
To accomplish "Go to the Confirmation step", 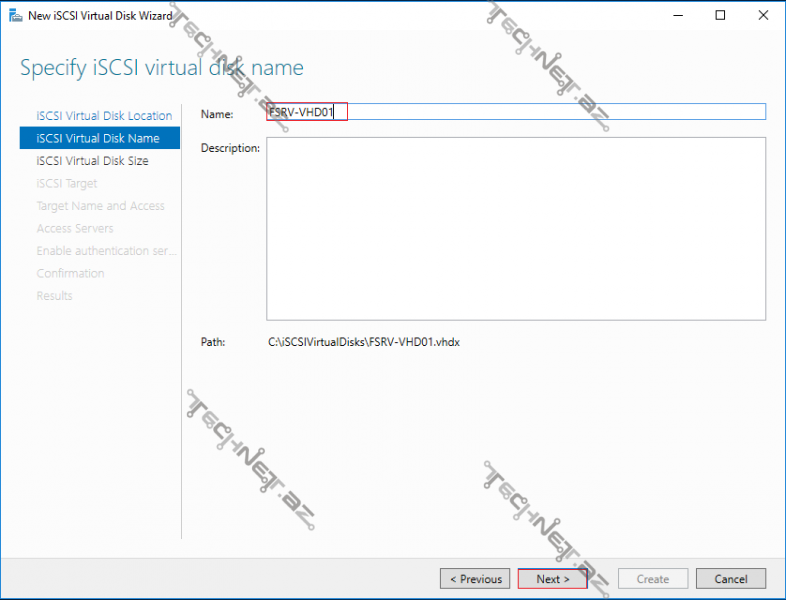I will (x=70, y=273).
